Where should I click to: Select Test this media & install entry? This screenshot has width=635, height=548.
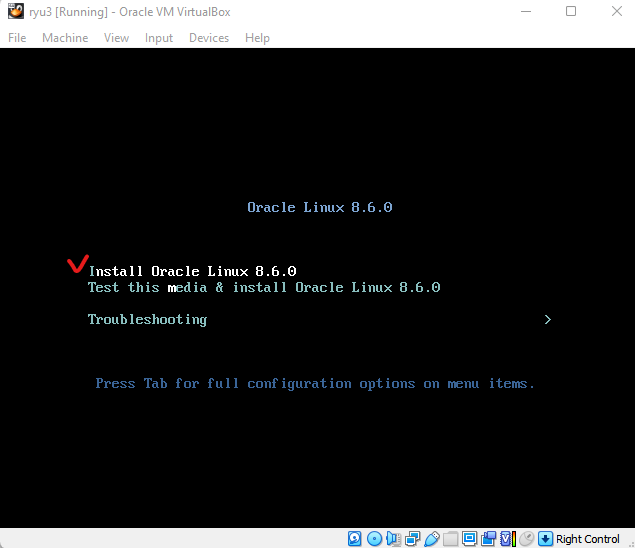[x=264, y=287]
